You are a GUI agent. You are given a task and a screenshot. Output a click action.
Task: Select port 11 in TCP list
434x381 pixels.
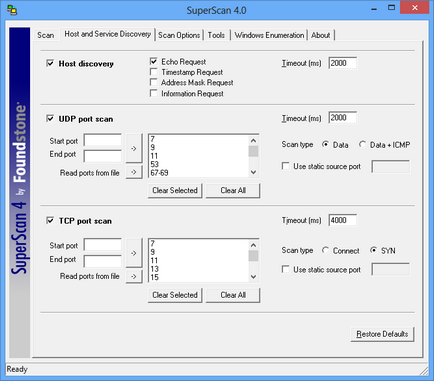[x=199, y=260]
